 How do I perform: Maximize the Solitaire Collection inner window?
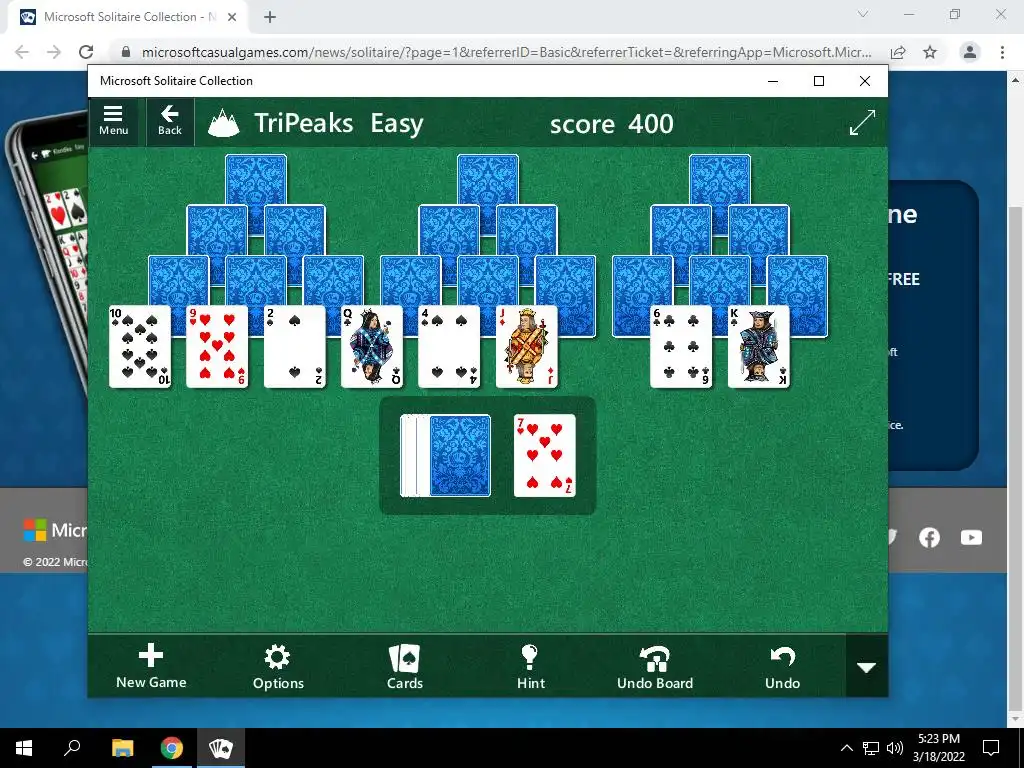(819, 81)
